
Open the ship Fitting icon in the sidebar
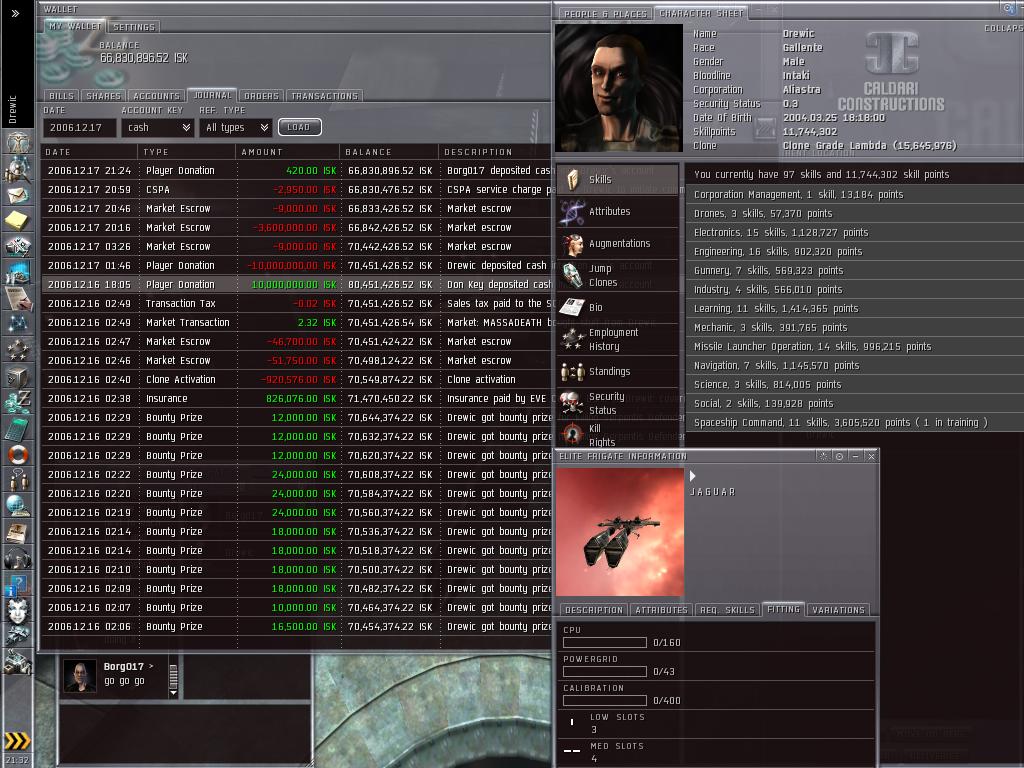(18, 246)
